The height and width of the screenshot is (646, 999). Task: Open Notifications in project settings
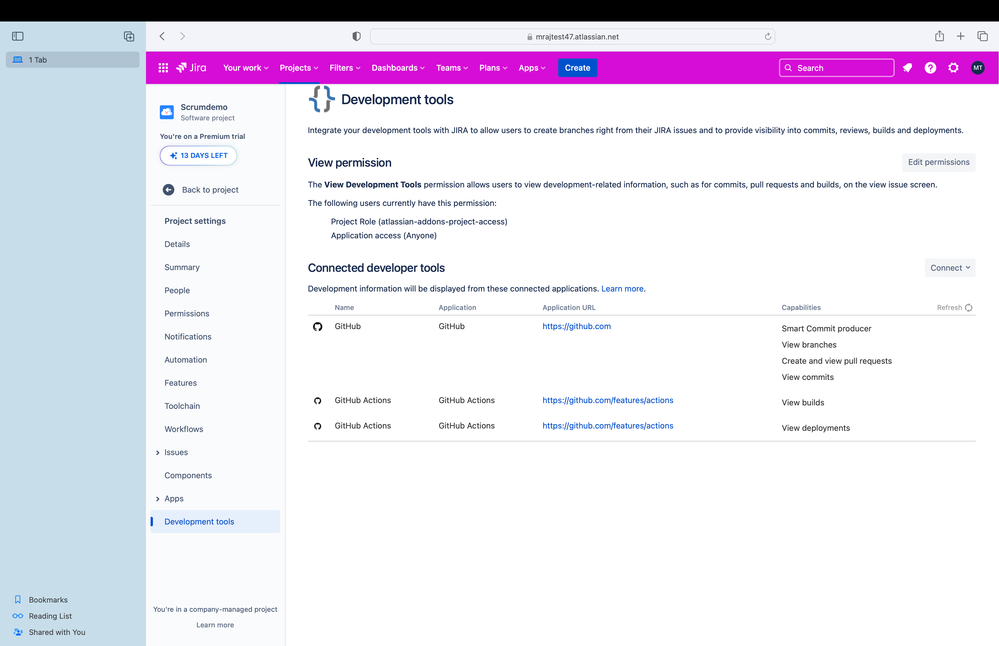188,336
